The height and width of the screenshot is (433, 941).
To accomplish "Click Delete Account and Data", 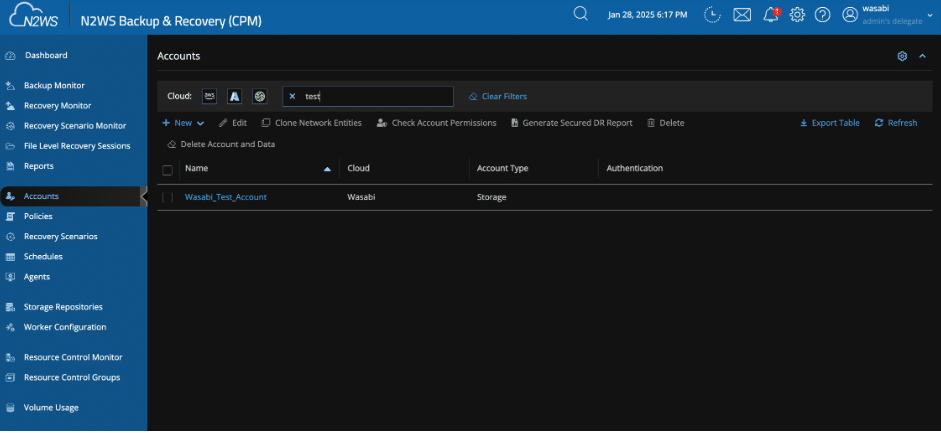I will 221,145.
